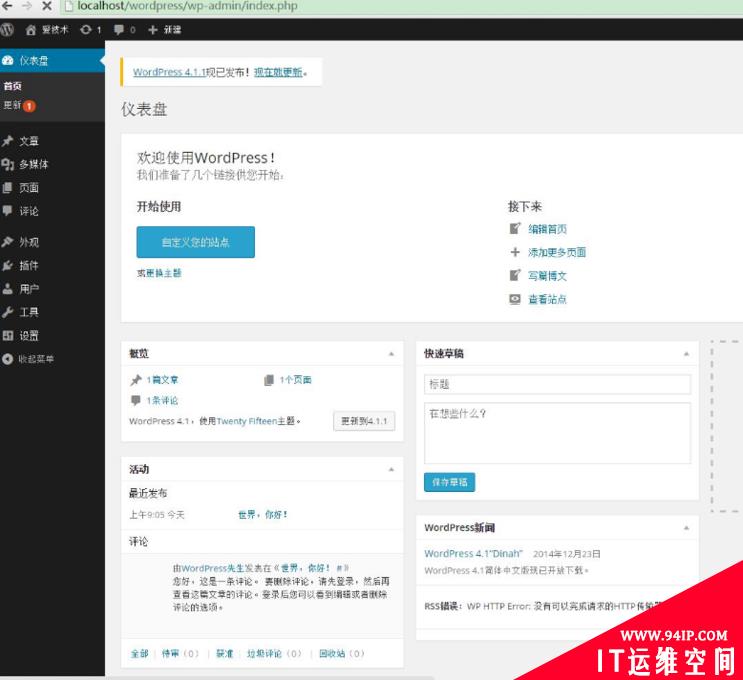Click the orange update count badge in sidebar
Image resolution: width=743 pixels, height=680 pixels.
(29, 106)
